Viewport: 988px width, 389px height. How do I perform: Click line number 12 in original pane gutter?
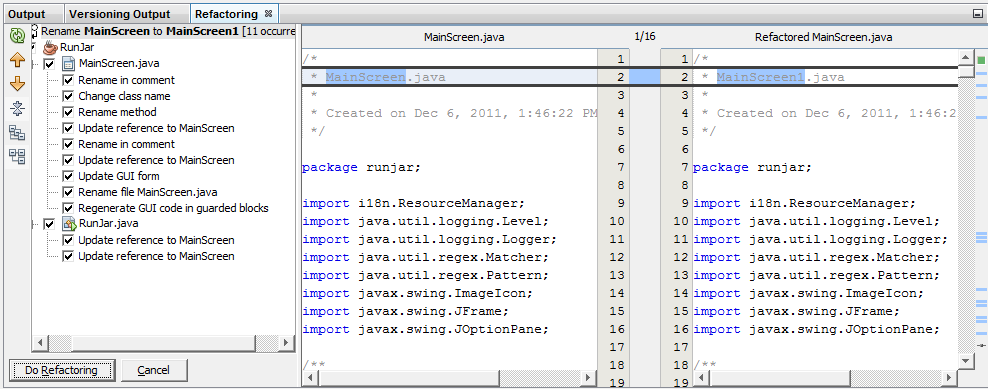pos(617,257)
